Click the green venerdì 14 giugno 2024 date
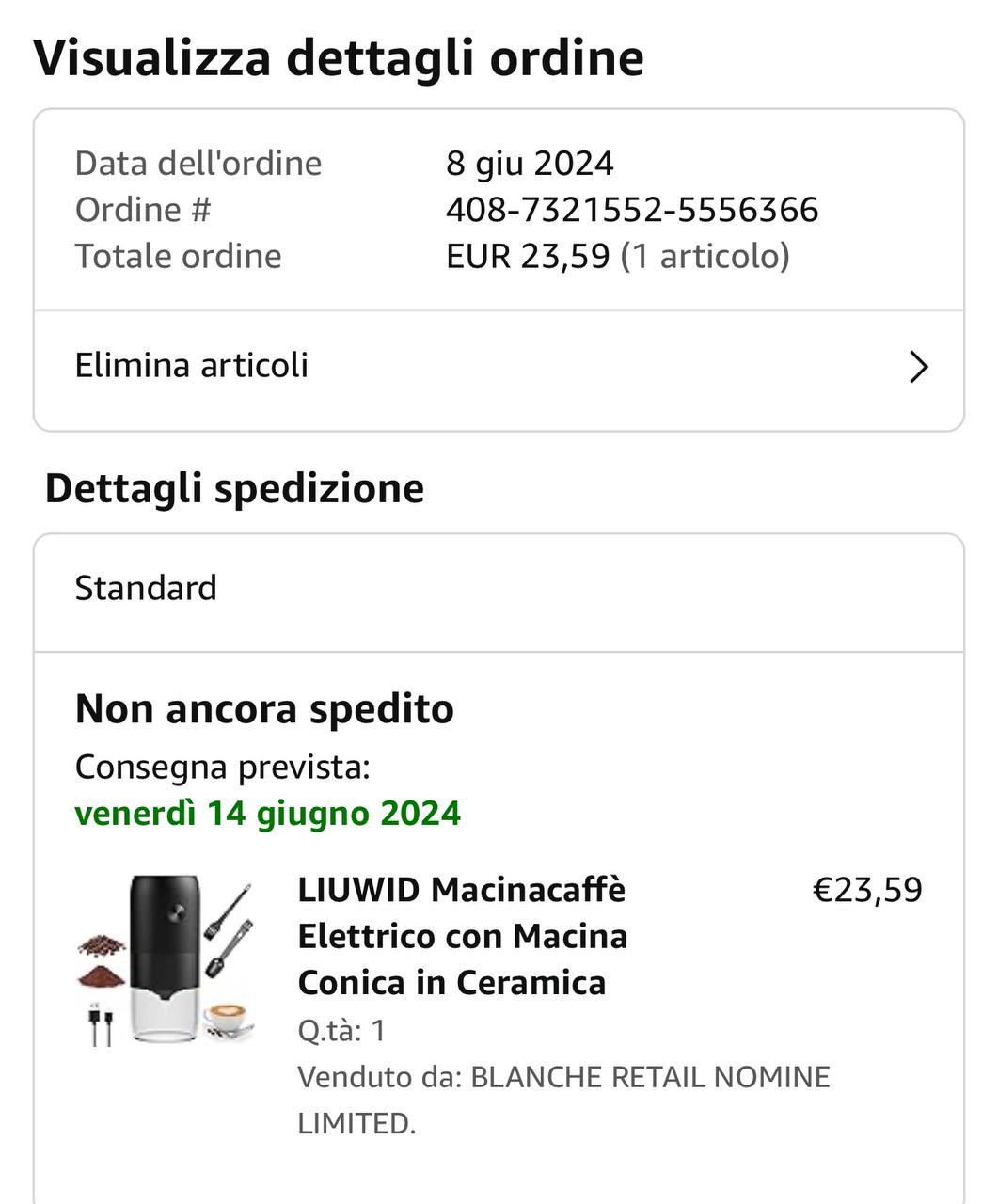The image size is (998, 1204). (x=268, y=813)
